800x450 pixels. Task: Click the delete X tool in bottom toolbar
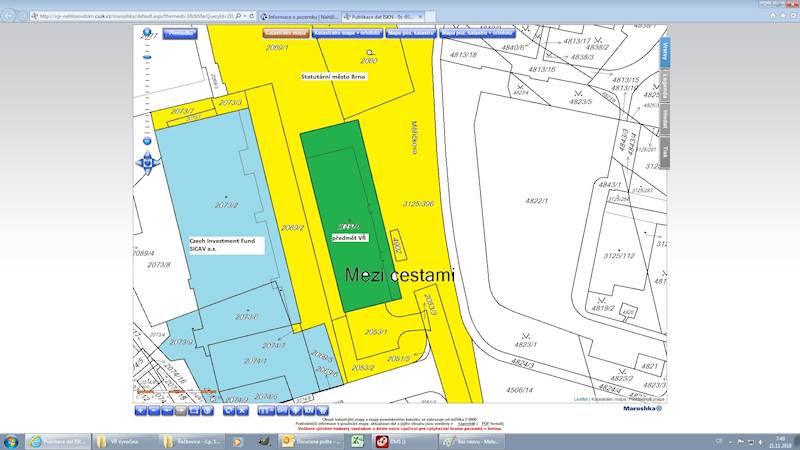pyautogui.click(x=242, y=409)
